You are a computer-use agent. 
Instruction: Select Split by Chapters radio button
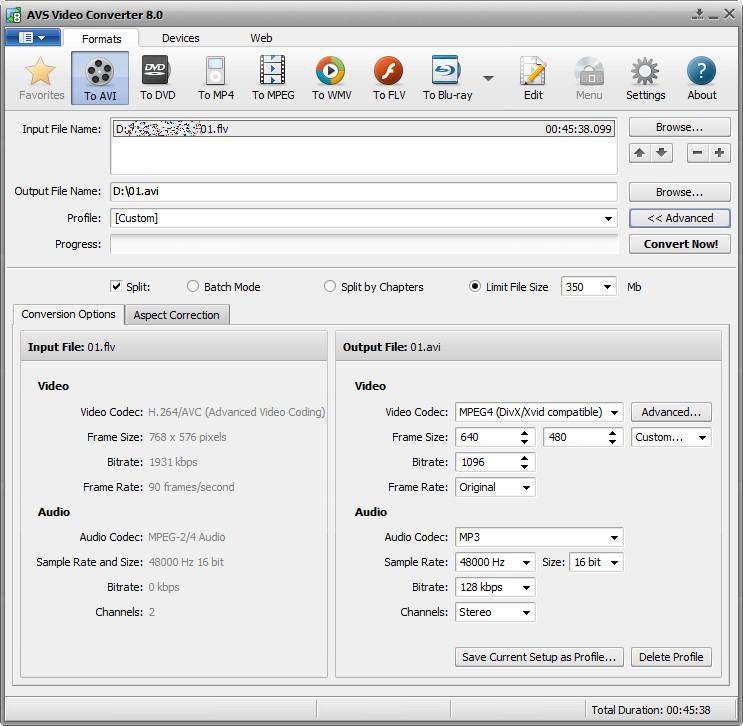tap(329, 286)
